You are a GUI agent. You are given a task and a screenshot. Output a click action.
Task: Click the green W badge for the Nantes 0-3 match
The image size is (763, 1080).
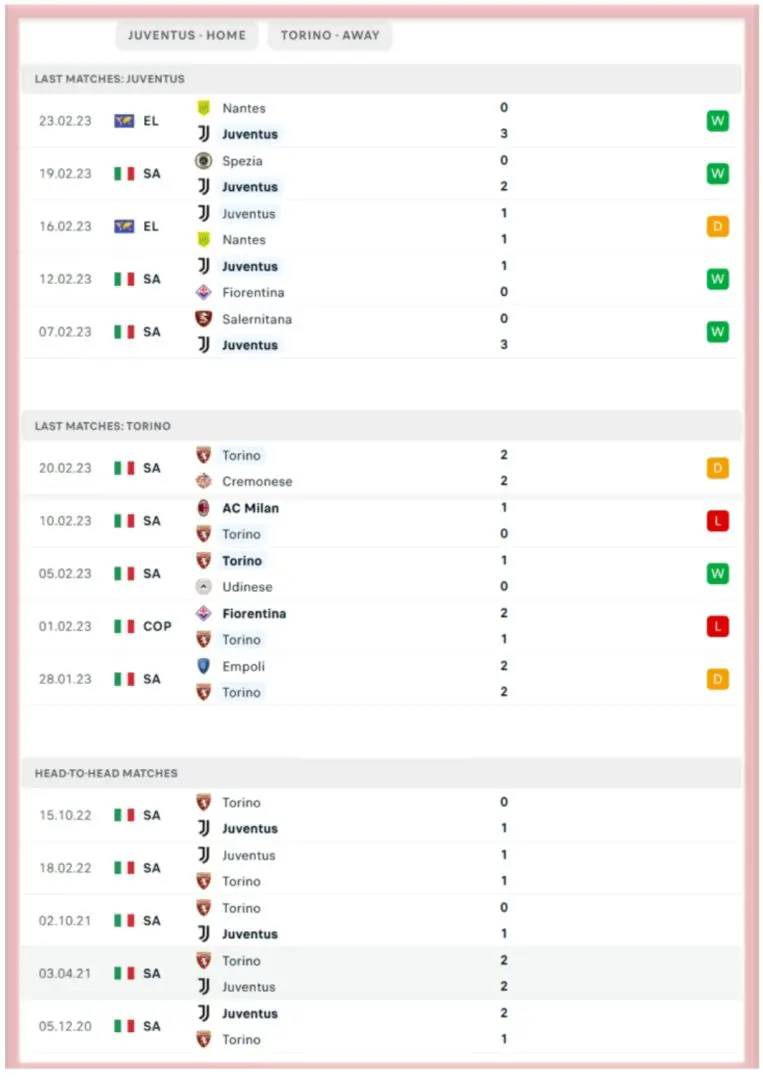click(717, 121)
